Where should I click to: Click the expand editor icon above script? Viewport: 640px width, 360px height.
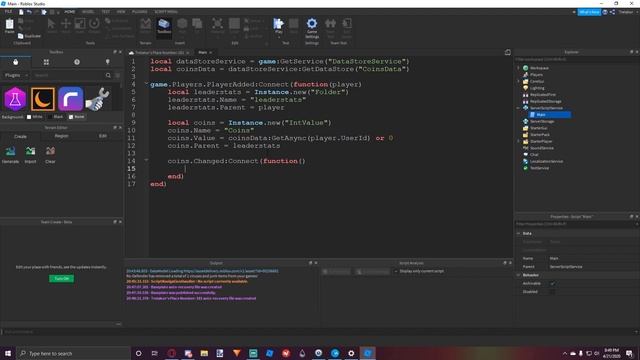point(508,52)
